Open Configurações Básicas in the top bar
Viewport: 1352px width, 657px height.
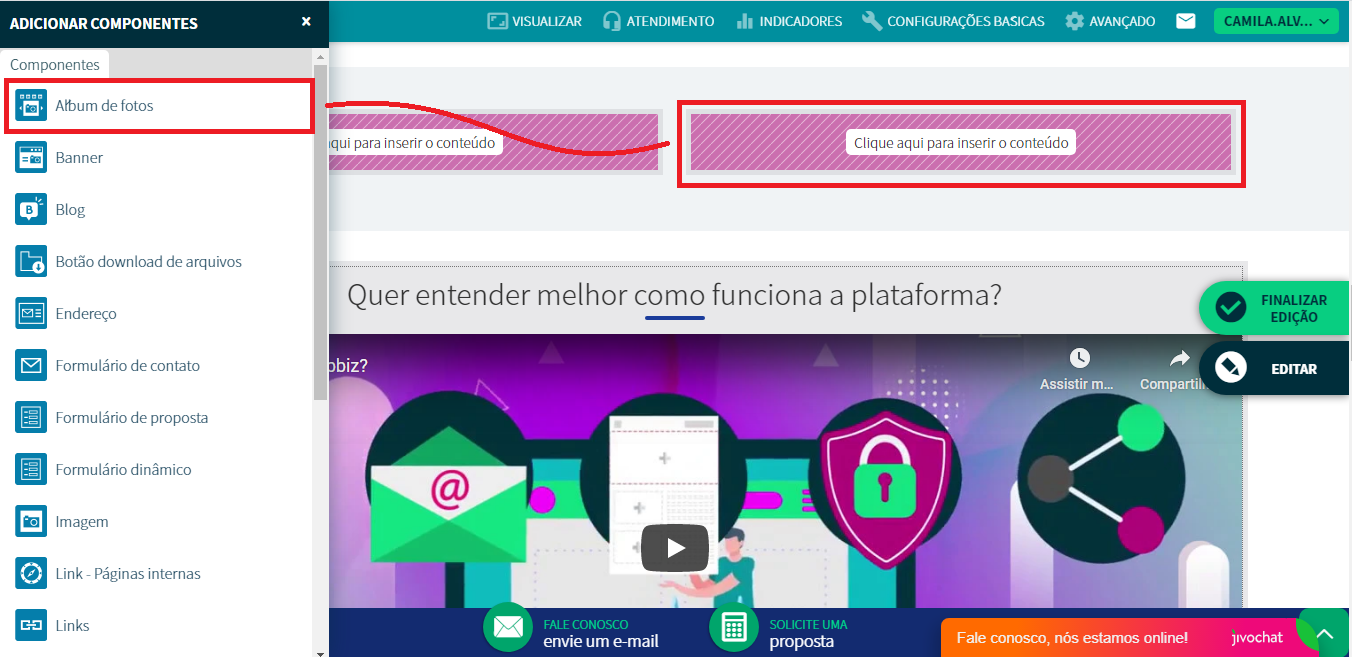click(x=953, y=21)
